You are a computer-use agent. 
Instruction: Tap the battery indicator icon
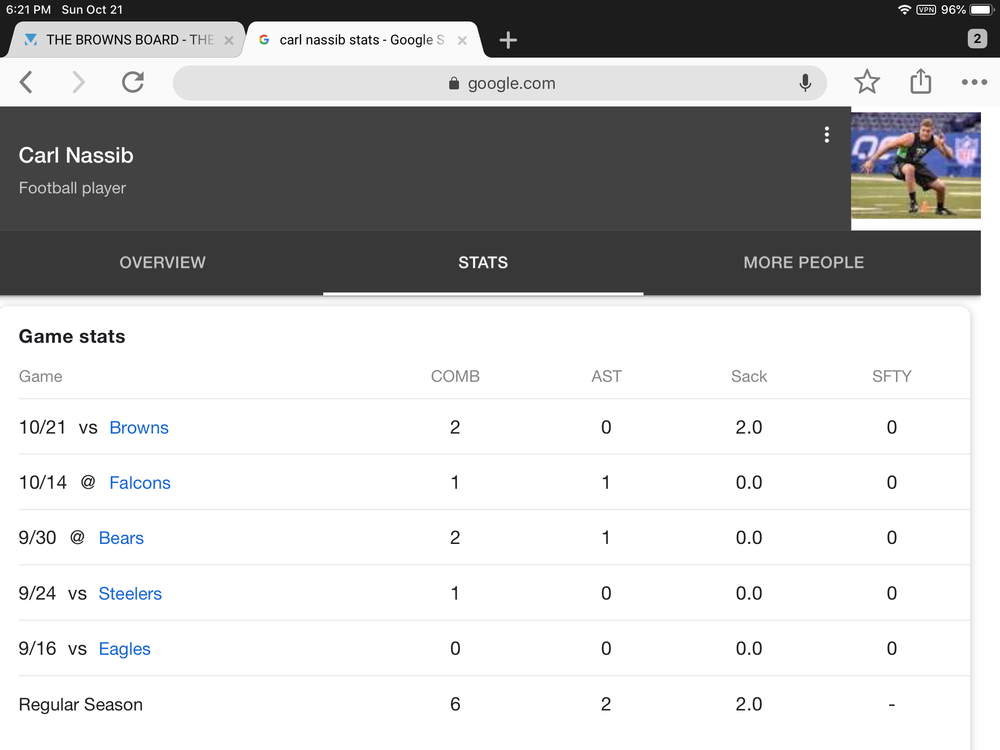982,10
